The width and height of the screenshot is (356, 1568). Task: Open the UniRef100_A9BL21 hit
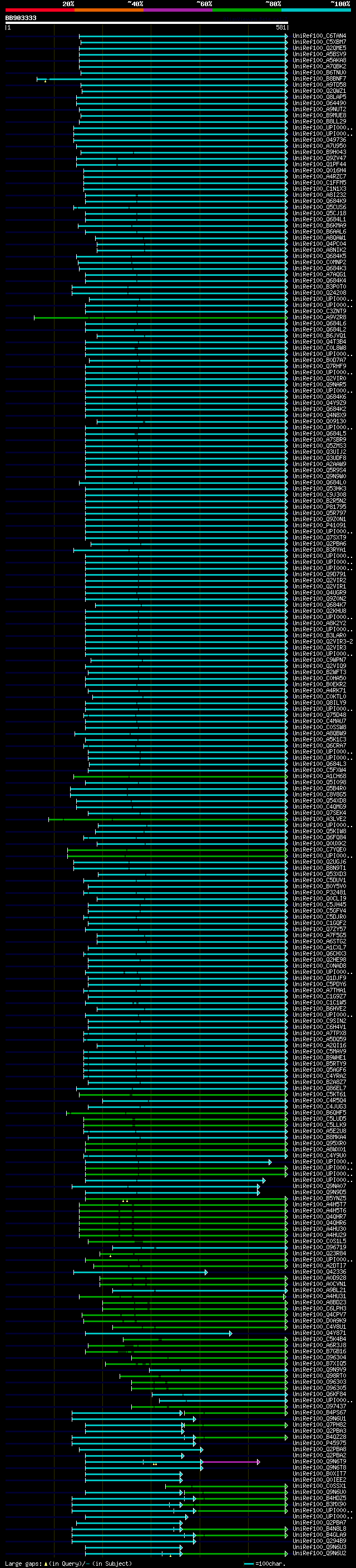(x=319, y=1290)
